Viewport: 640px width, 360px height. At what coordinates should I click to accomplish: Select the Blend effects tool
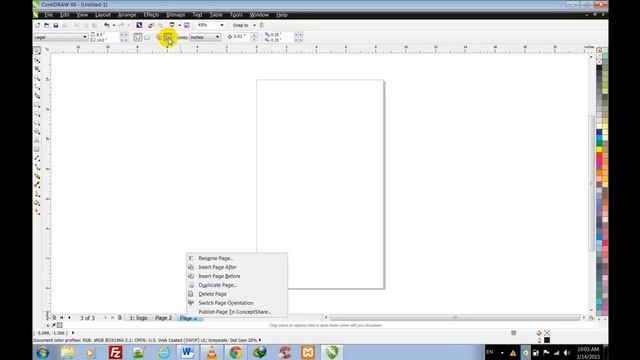click(x=37, y=176)
